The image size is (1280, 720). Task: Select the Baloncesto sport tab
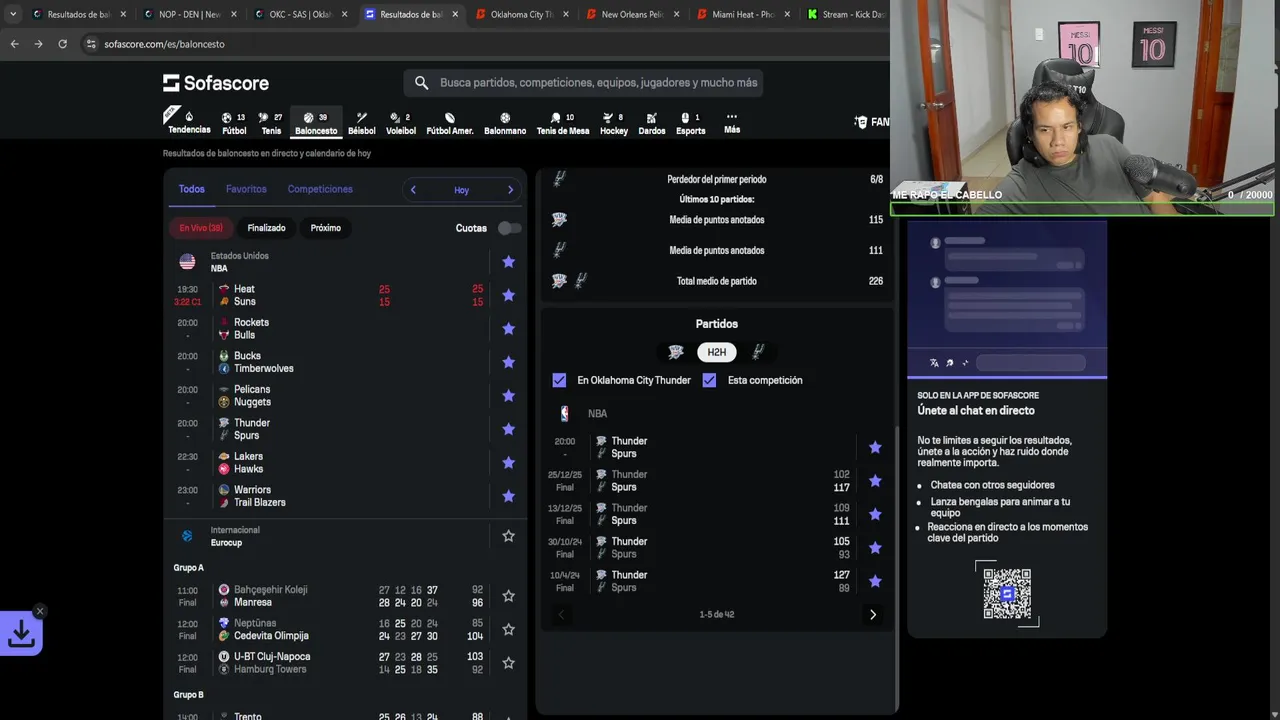(x=316, y=123)
